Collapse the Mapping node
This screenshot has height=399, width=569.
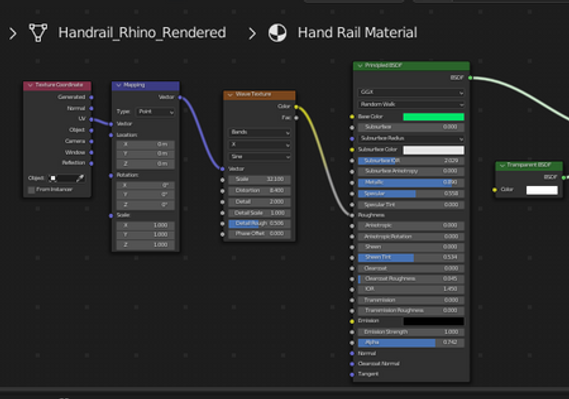[119, 85]
